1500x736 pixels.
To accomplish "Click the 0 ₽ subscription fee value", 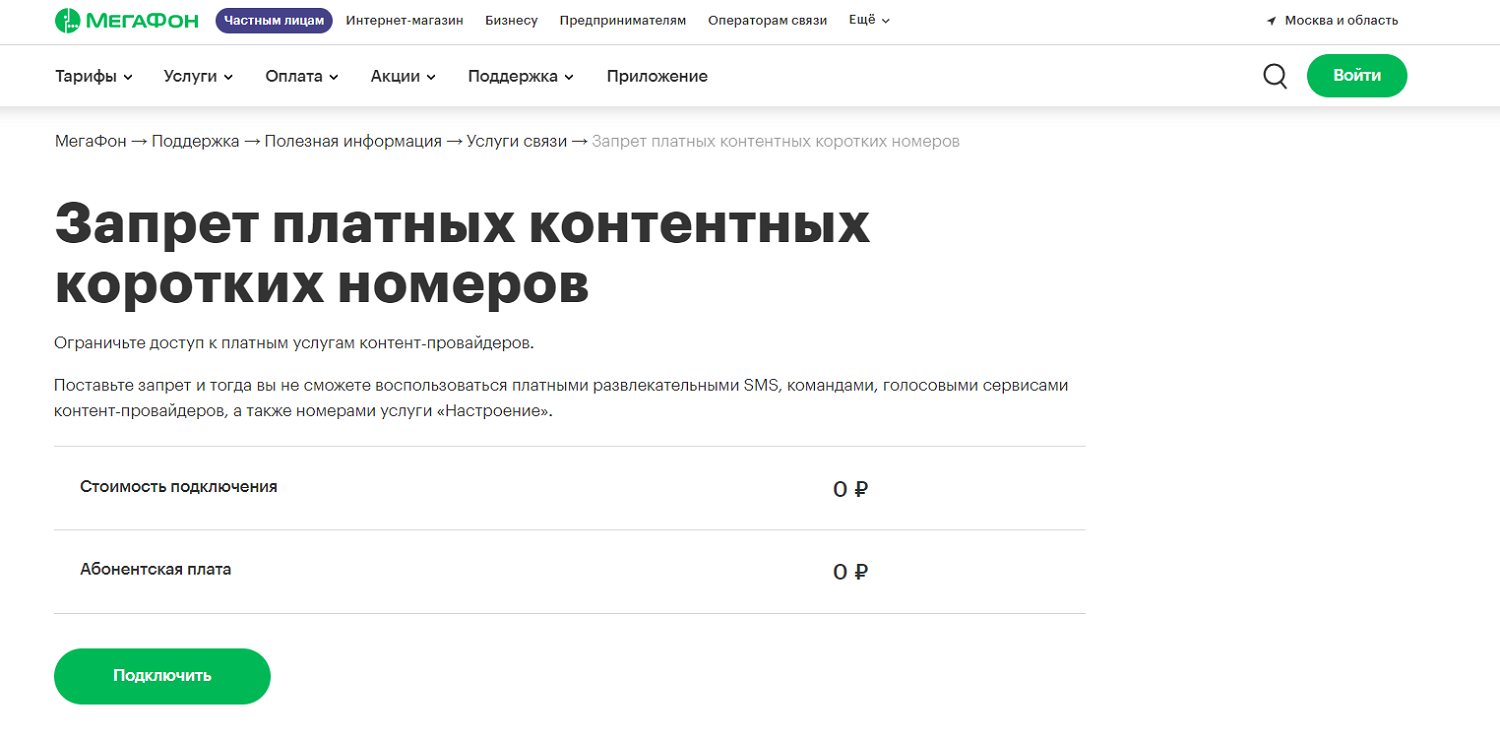I will pos(850,572).
